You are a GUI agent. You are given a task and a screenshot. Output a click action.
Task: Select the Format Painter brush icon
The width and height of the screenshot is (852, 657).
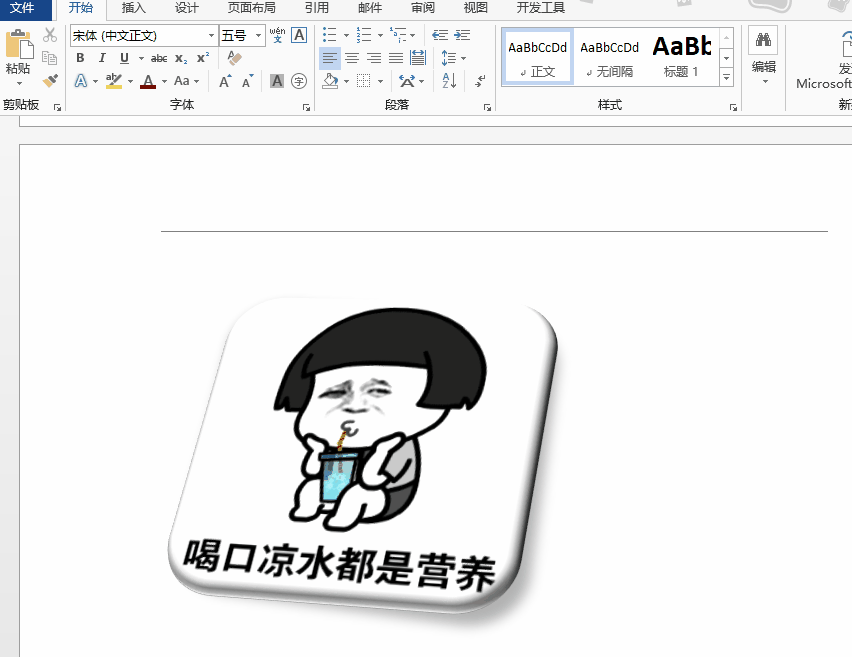[x=50, y=81]
